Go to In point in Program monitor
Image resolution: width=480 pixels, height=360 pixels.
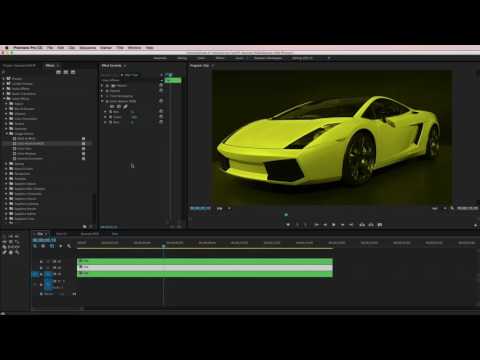316,225
